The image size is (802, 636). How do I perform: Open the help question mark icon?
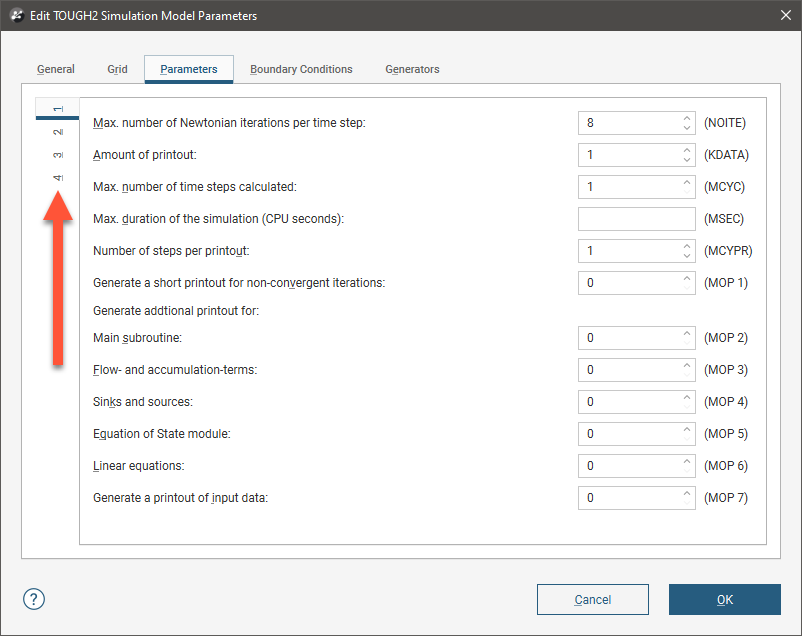pos(34,599)
